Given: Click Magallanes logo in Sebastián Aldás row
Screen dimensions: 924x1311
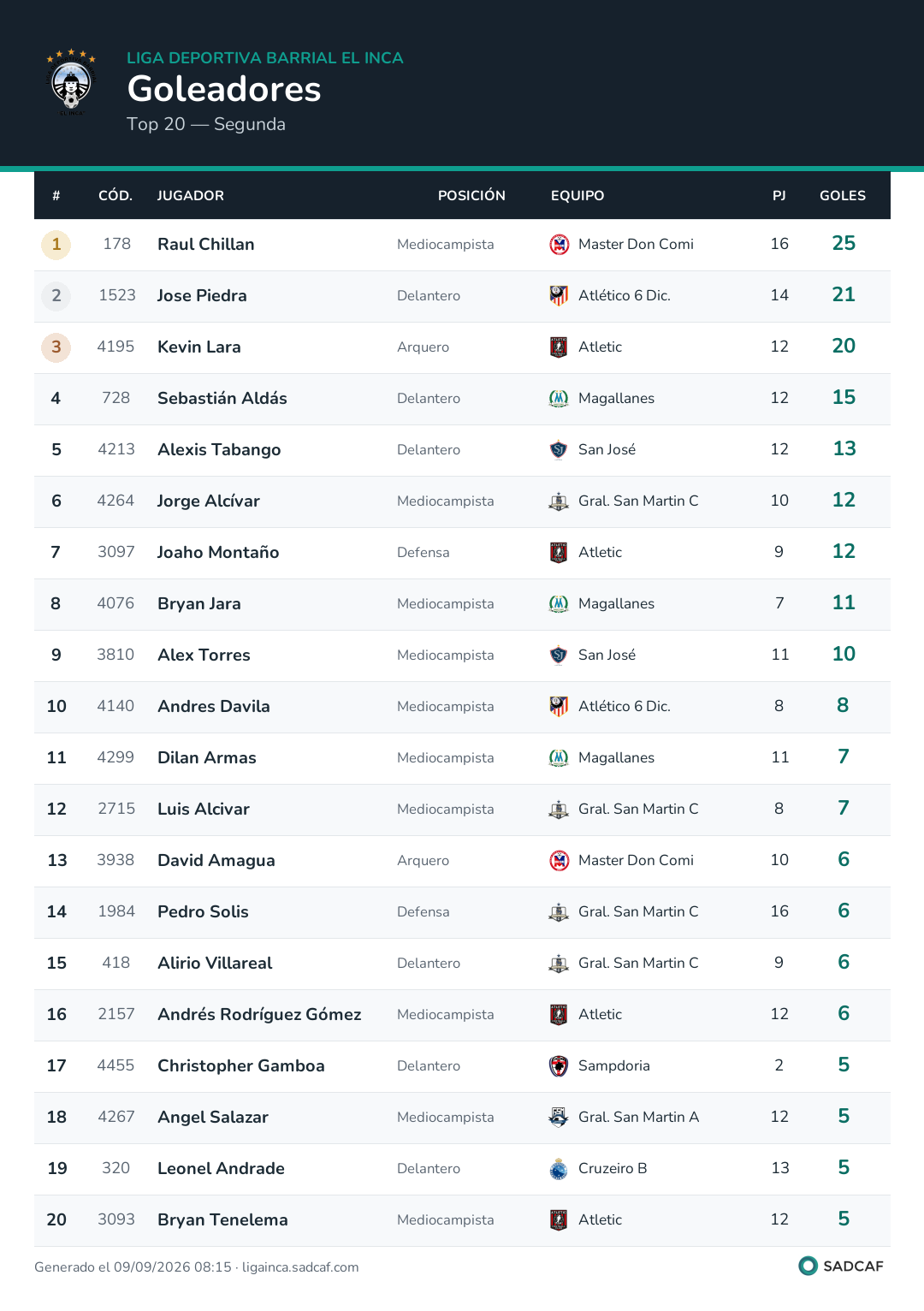Looking at the screenshot, I should click(x=559, y=399).
